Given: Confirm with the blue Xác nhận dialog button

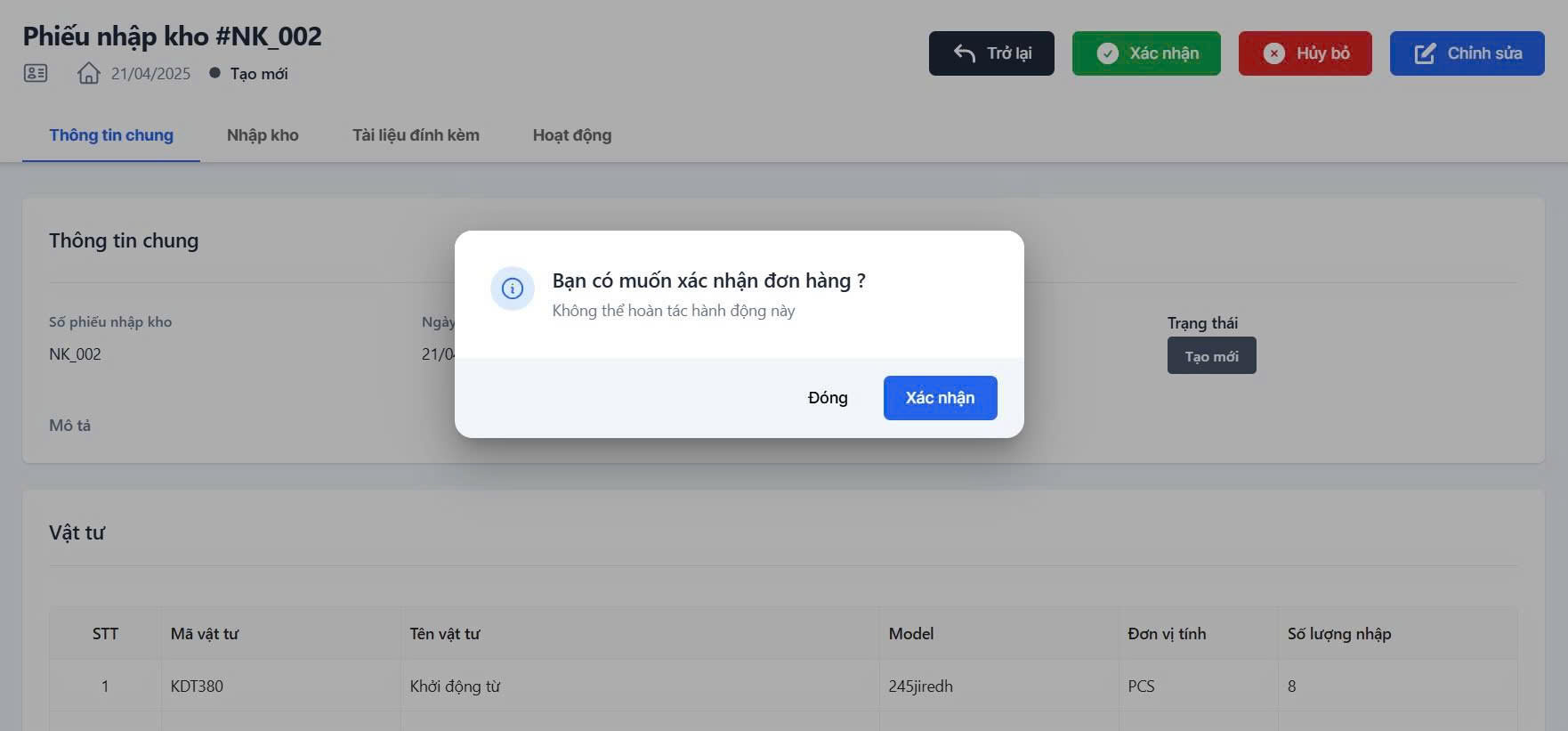Looking at the screenshot, I should tap(940, 398).
